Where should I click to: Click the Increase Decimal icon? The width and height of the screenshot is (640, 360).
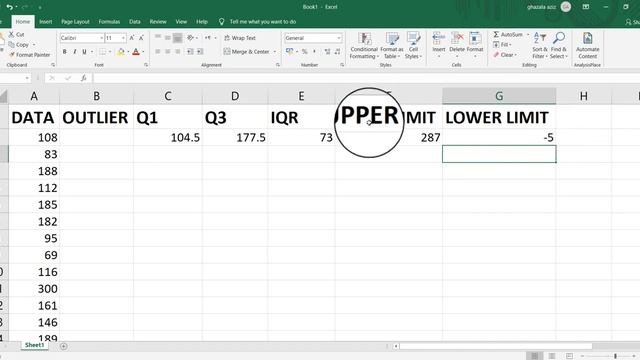327,52
